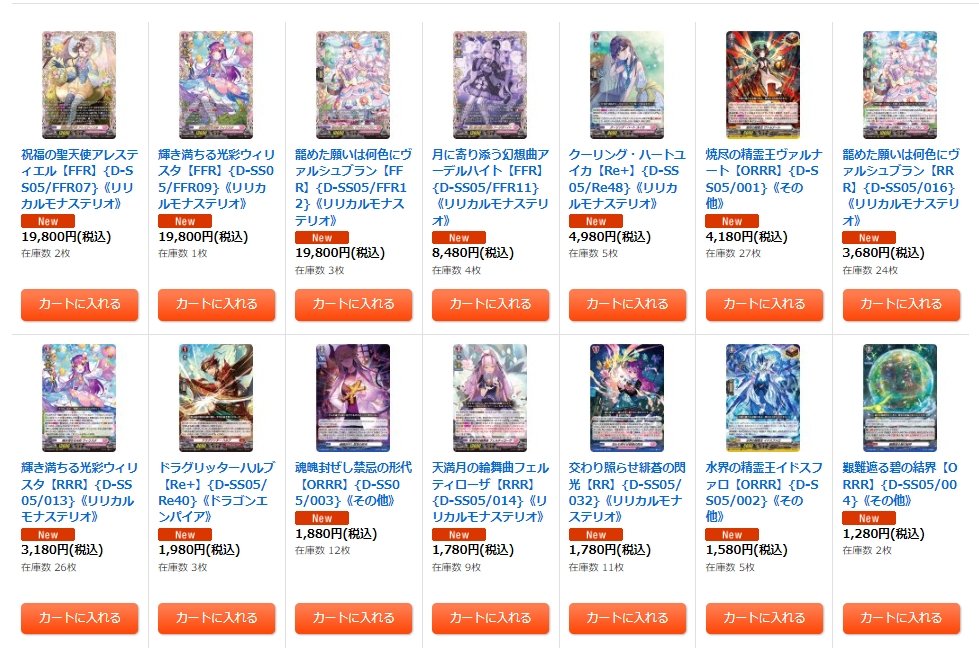Open 水界の精霊王イドスファロ product title link
Image resolution: width=979 pixels, height=648 pixels.
point(764,492)
